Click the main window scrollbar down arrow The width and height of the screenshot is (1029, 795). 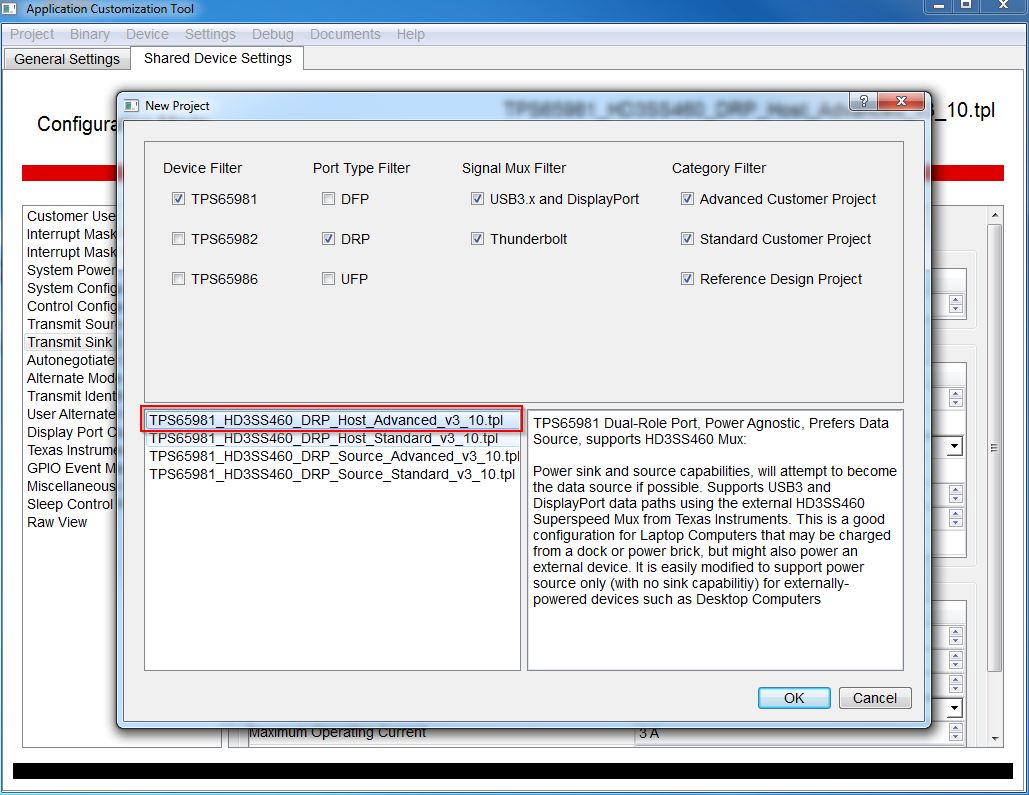tap(995, 739)
